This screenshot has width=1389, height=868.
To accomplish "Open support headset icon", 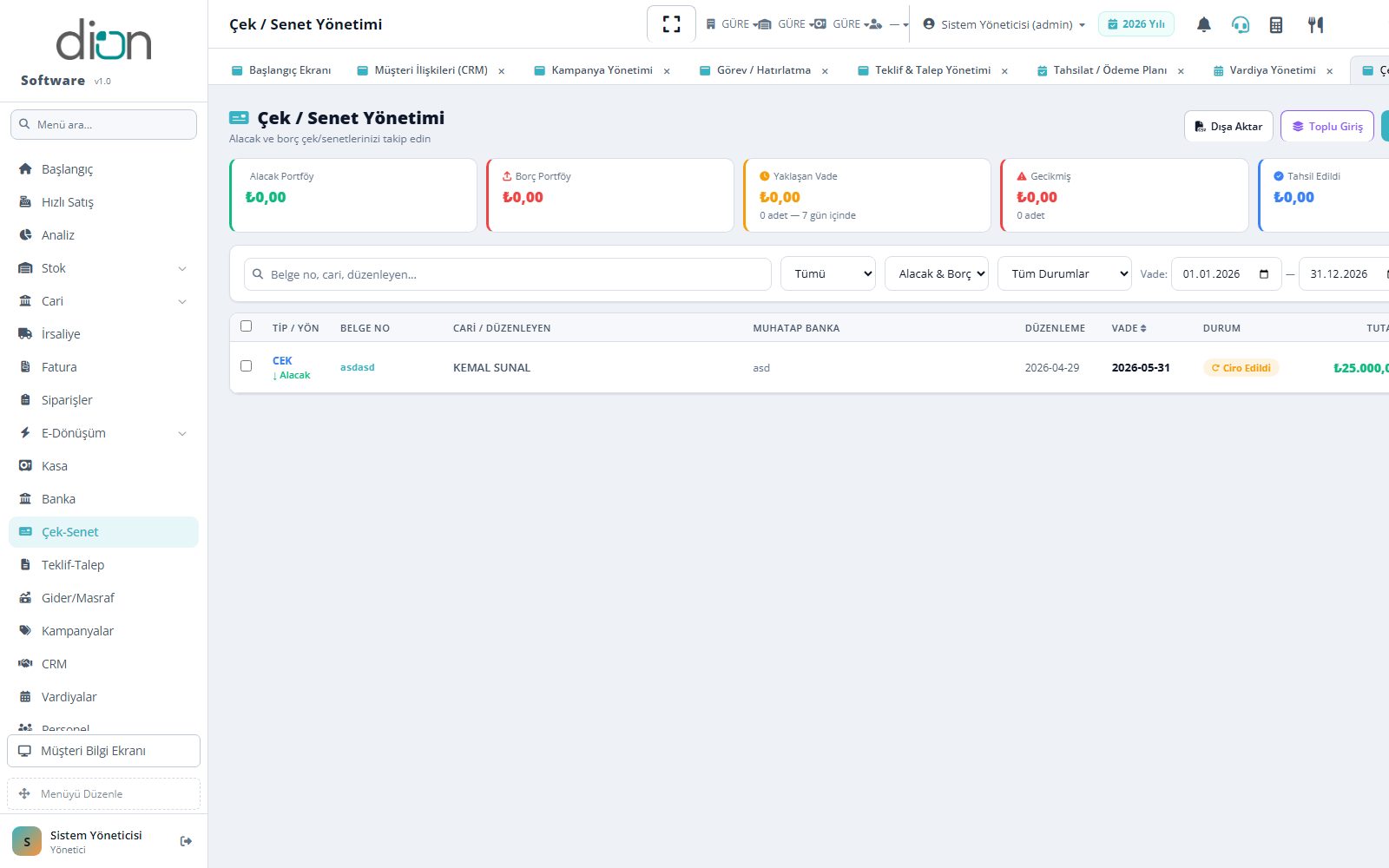I will (x=1241, y=24).
